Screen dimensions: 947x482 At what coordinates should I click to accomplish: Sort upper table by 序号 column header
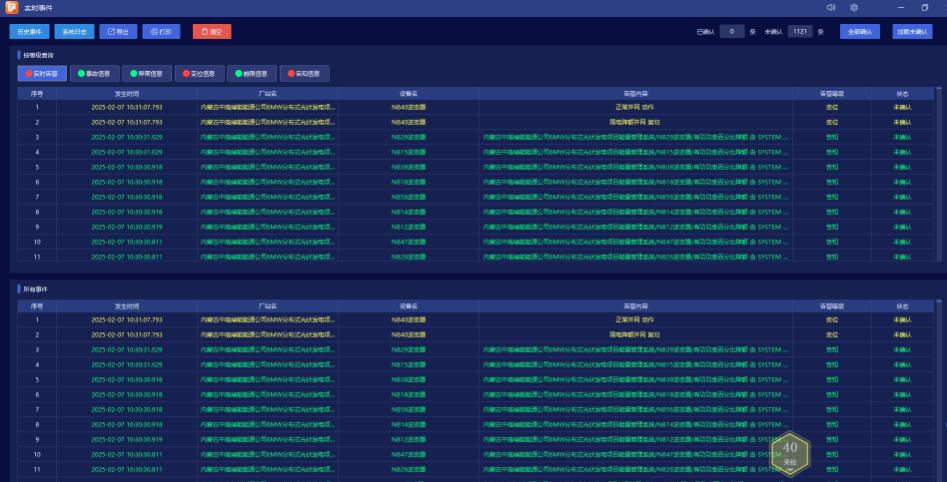pyautogui.click(x=37, y=94)
